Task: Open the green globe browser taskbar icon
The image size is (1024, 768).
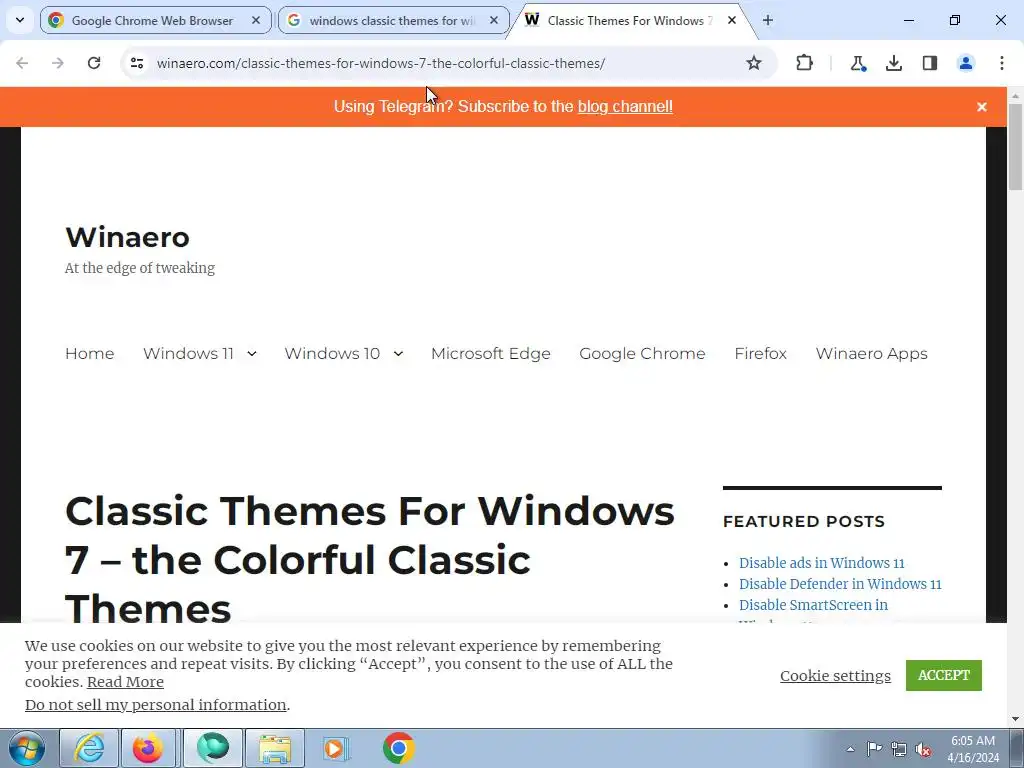Action: [213, 748]
